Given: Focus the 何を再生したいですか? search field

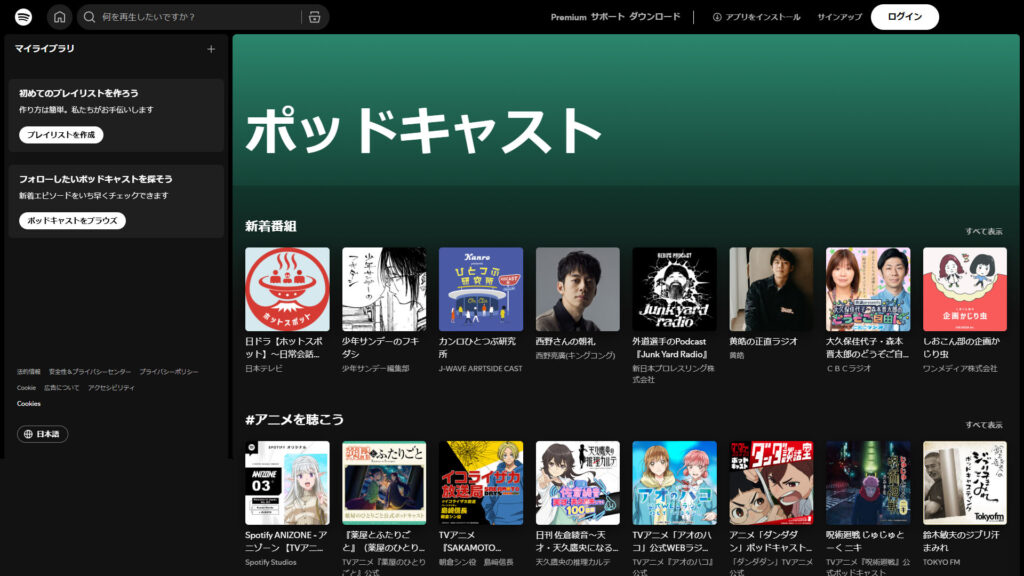Looking at the screenshot, I should [202, 17].
